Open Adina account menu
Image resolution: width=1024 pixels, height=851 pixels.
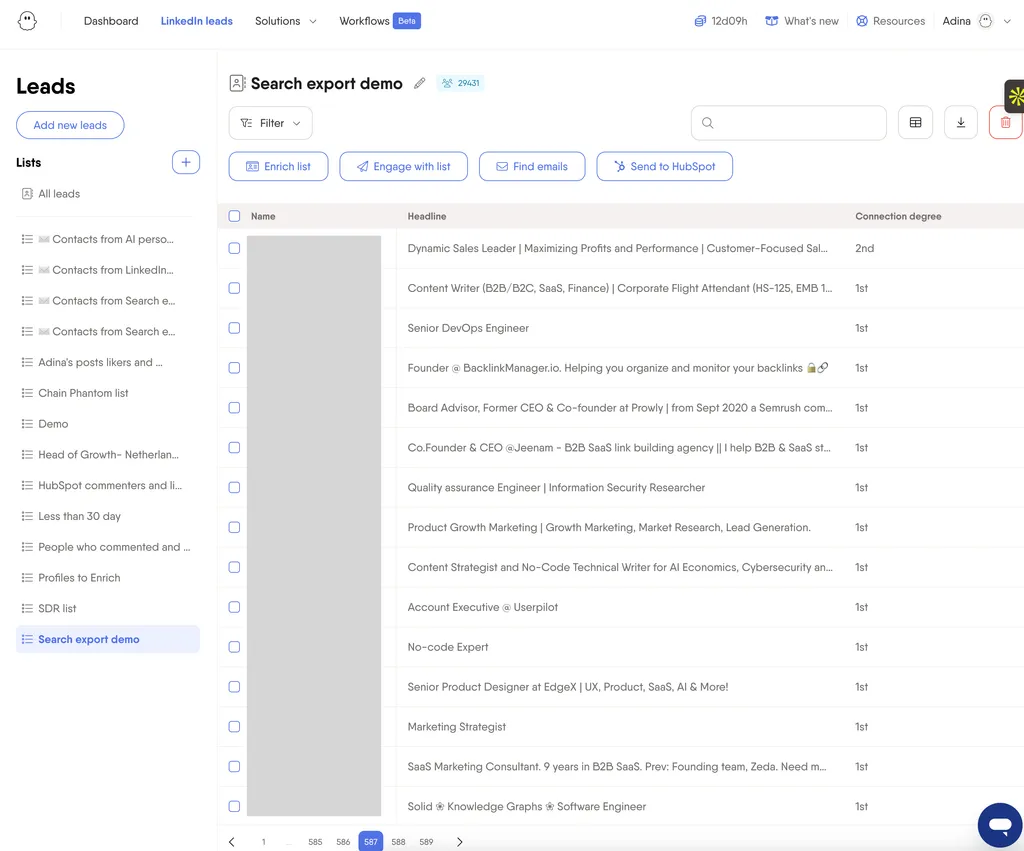968,21
